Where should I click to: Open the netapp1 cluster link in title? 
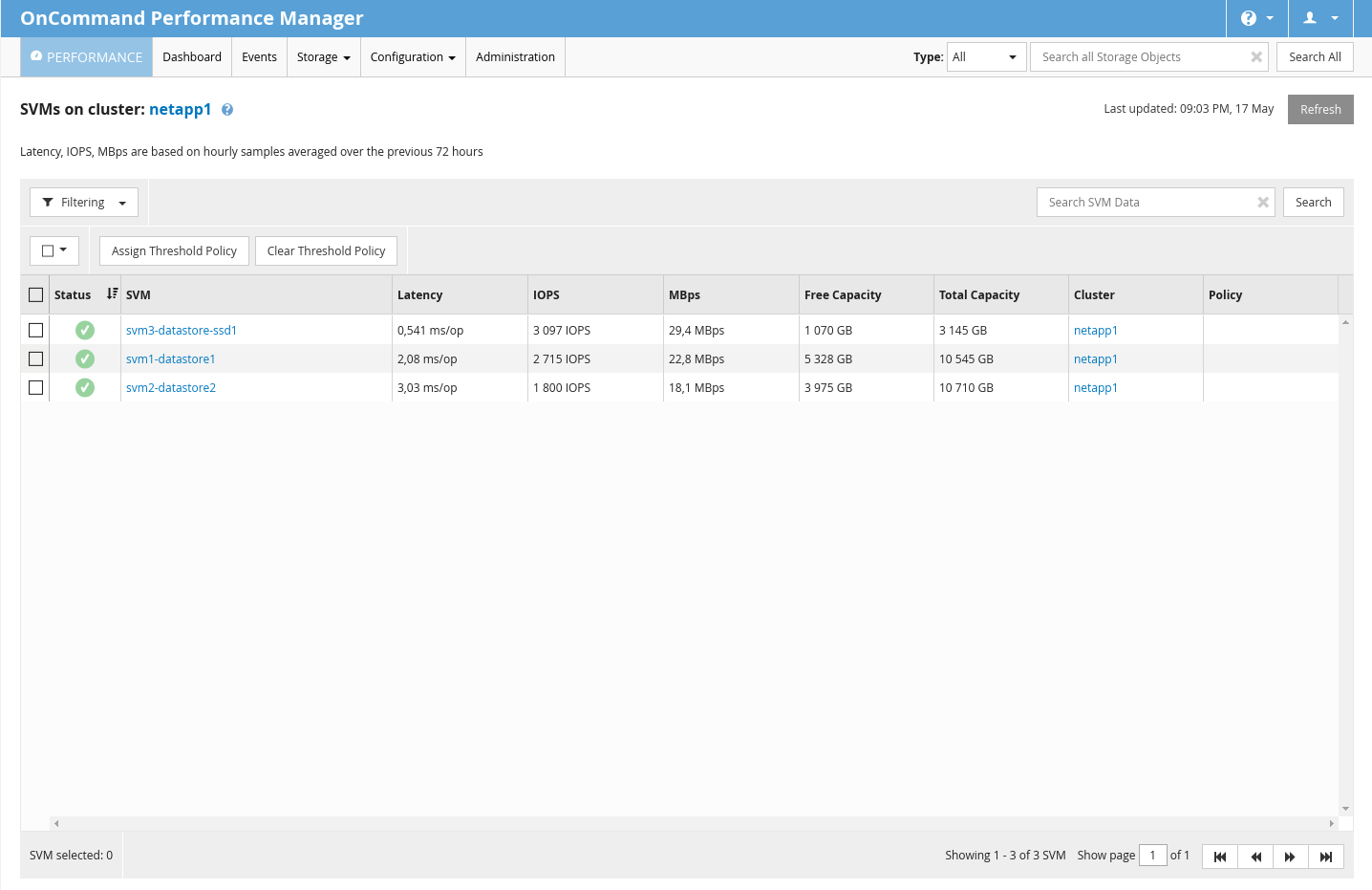click(x=180, y=109)
